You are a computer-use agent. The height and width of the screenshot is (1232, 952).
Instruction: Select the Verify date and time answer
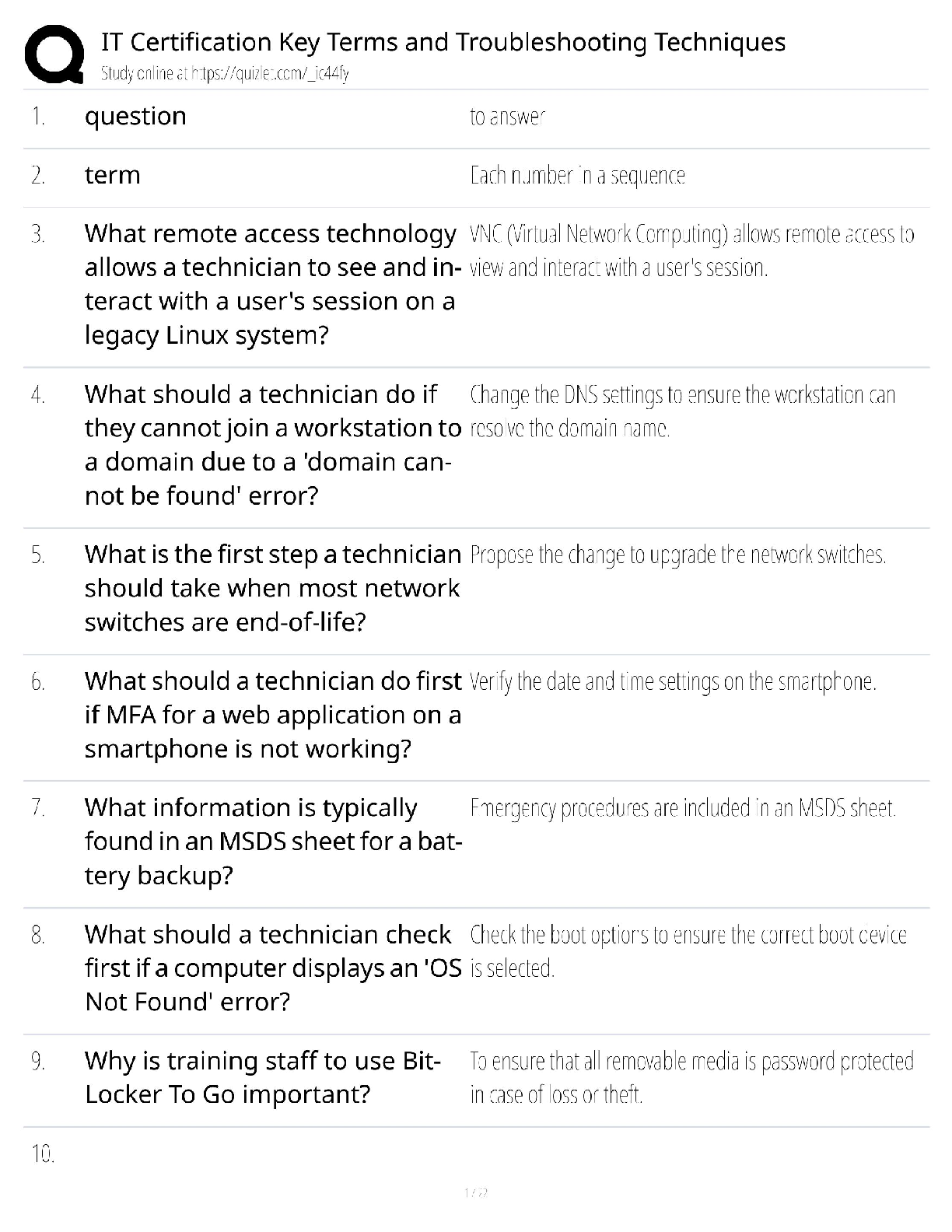click(x=673, y=682)
